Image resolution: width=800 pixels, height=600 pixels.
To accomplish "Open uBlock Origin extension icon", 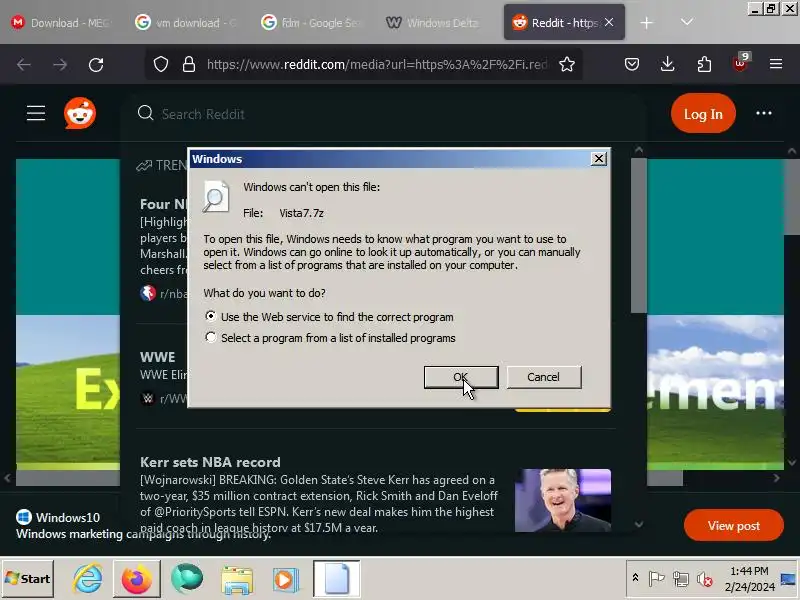I will tap(741, 62).
